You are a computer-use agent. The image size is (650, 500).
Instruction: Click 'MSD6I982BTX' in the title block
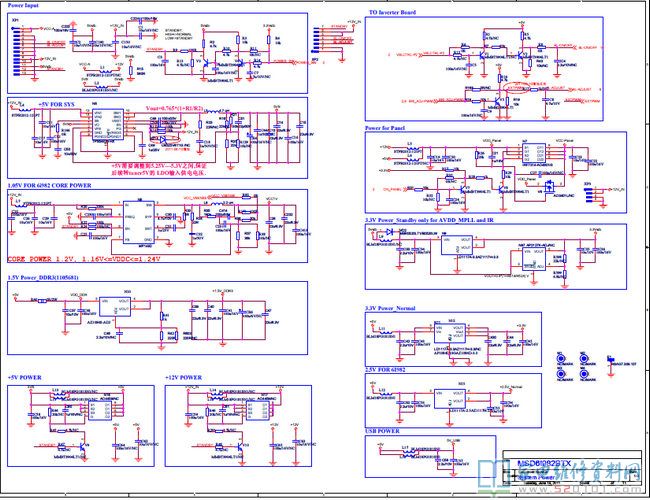544,463
